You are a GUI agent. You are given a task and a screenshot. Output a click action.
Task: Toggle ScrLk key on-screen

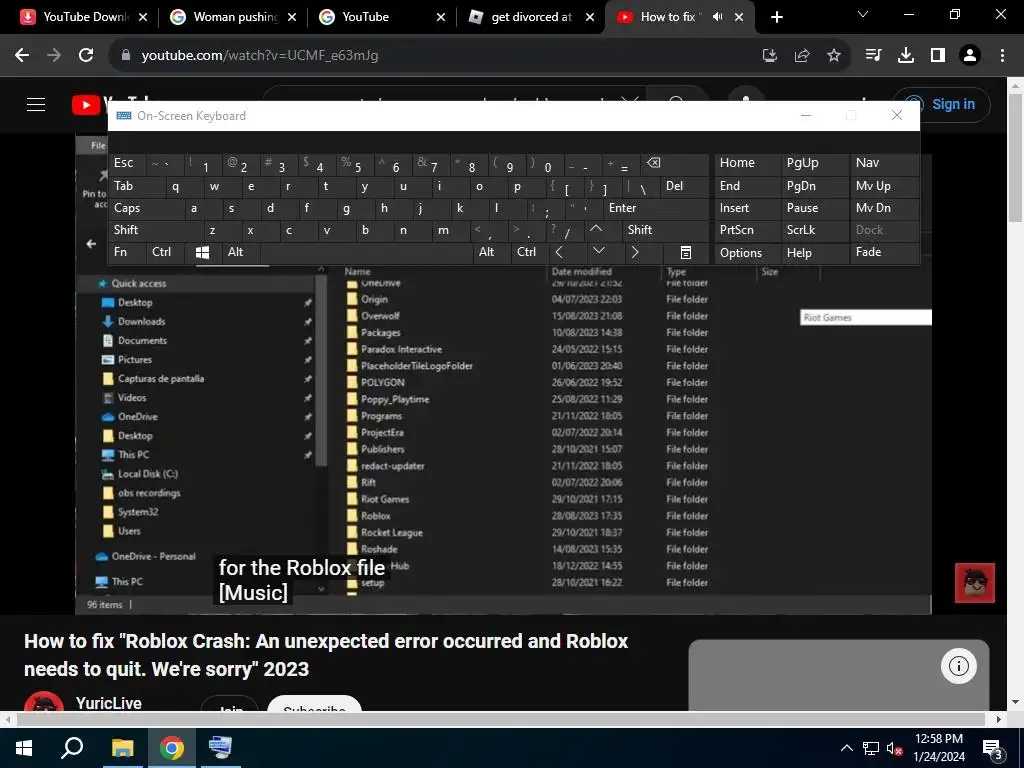click(815, 230)
